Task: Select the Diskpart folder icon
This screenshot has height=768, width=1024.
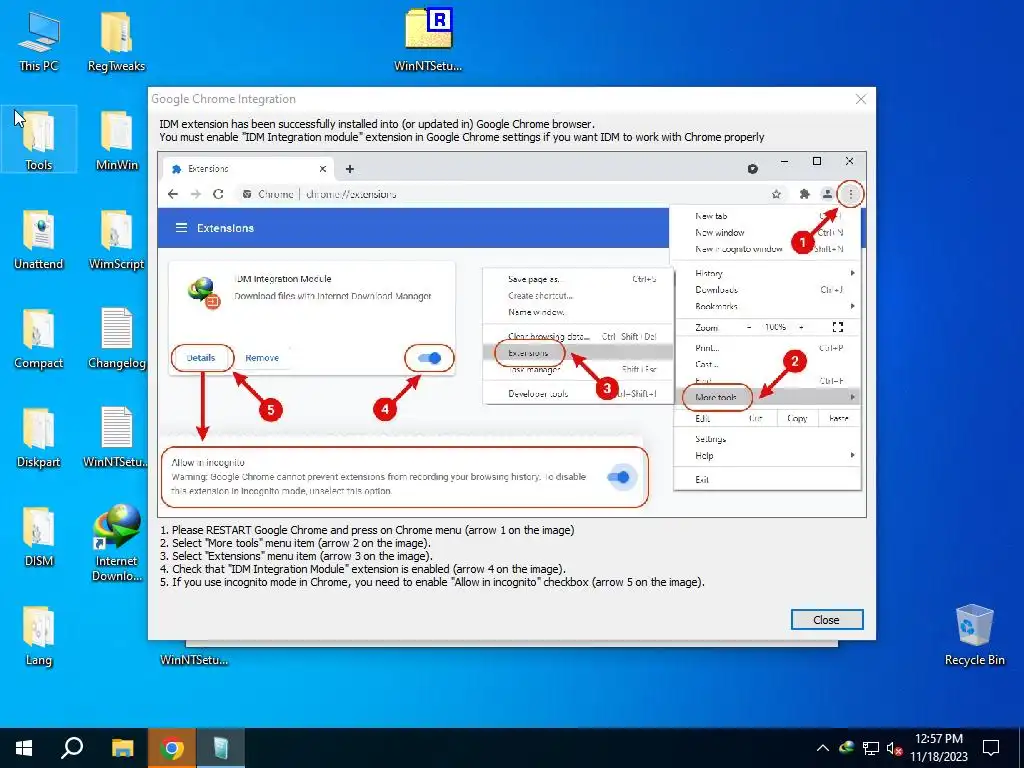Action: [39, 438]
